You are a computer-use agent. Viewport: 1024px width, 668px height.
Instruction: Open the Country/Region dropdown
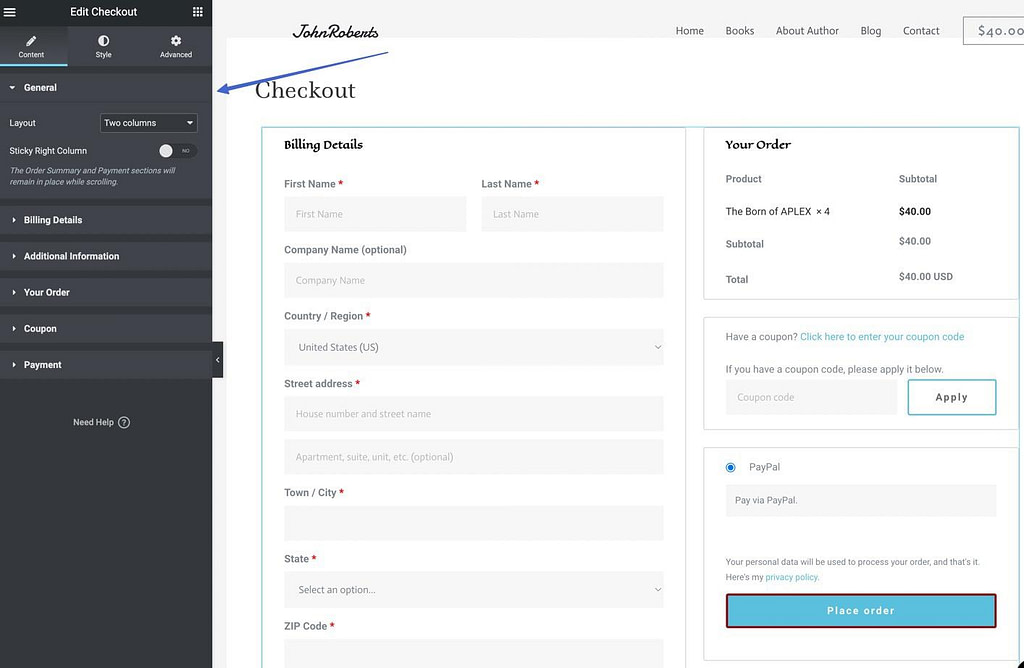[658, 347]
